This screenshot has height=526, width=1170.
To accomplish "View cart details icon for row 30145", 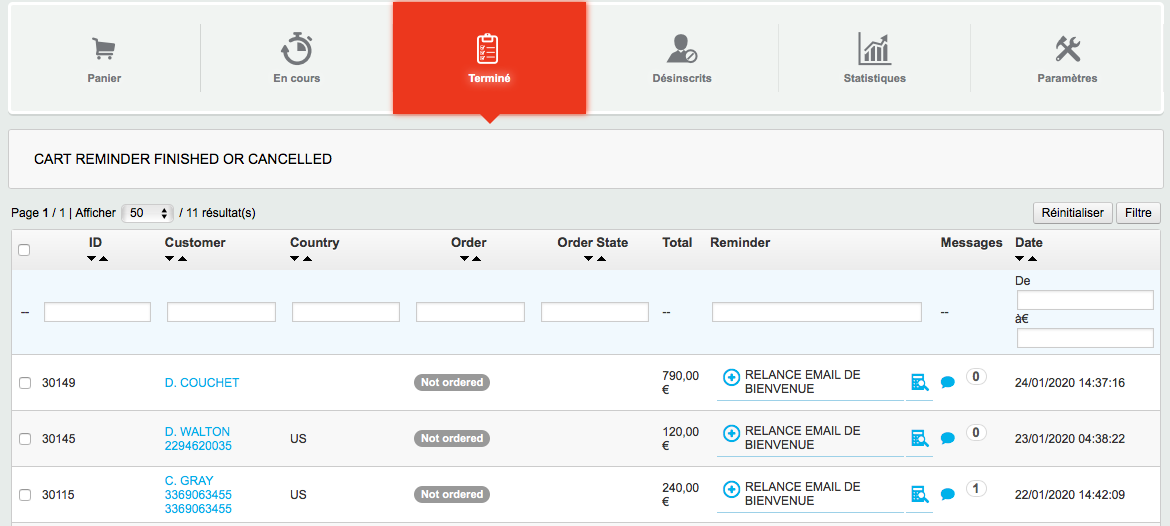I will [x=919, y=439].
